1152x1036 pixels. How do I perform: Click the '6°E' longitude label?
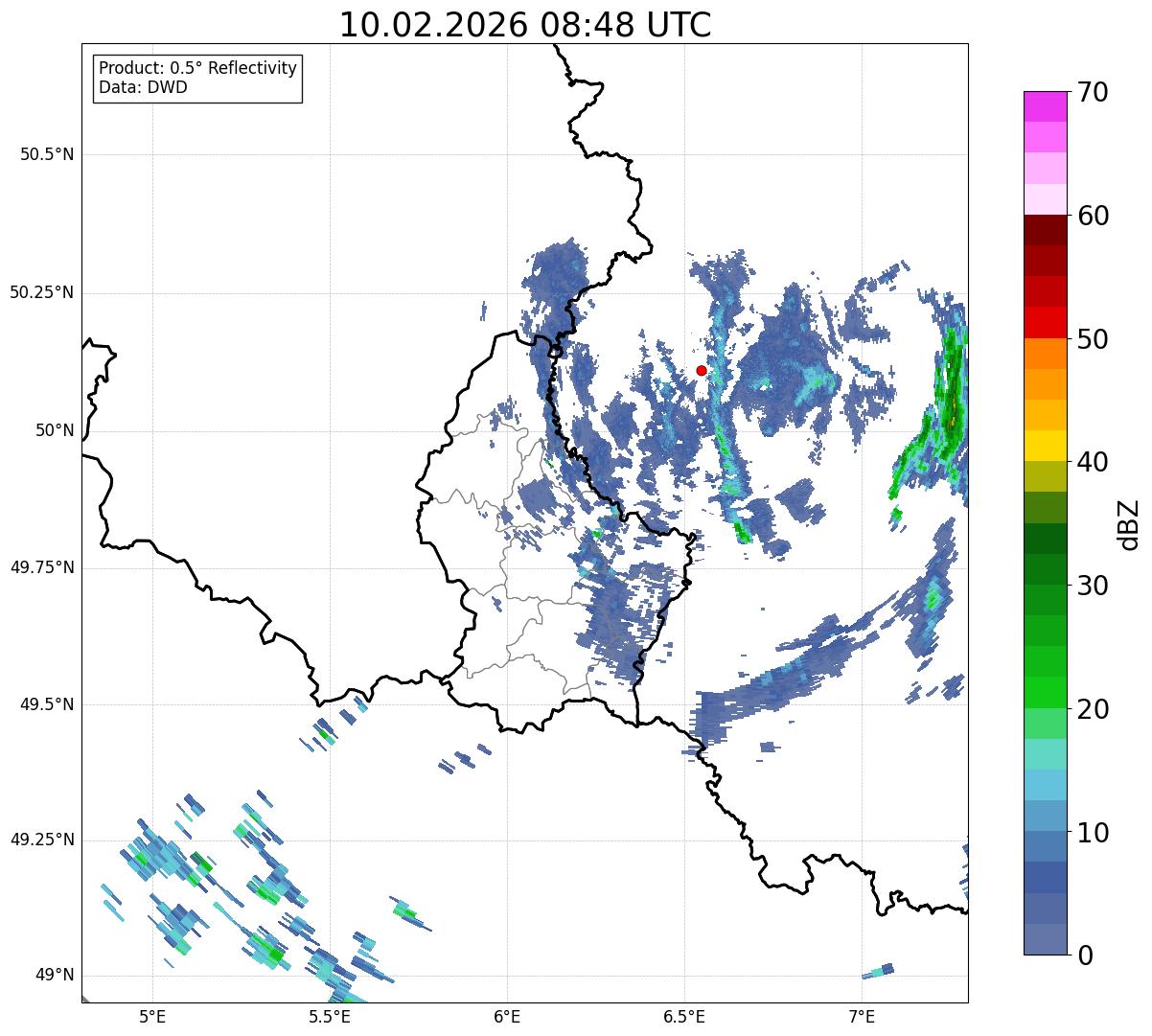507,1016
